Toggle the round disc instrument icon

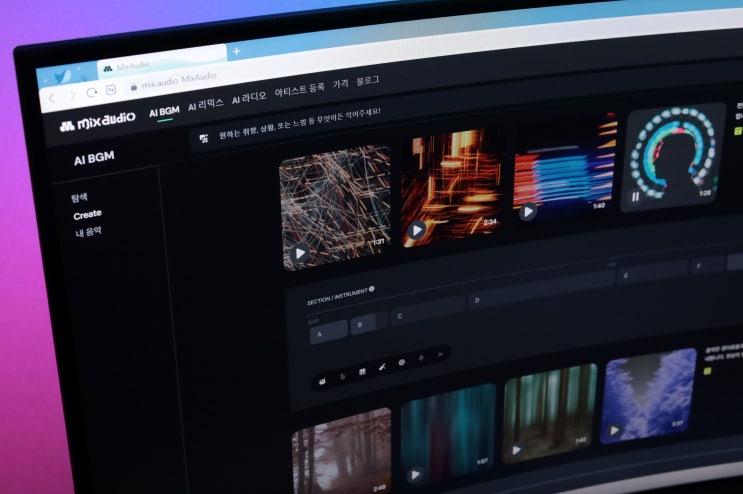click(402, 362)
